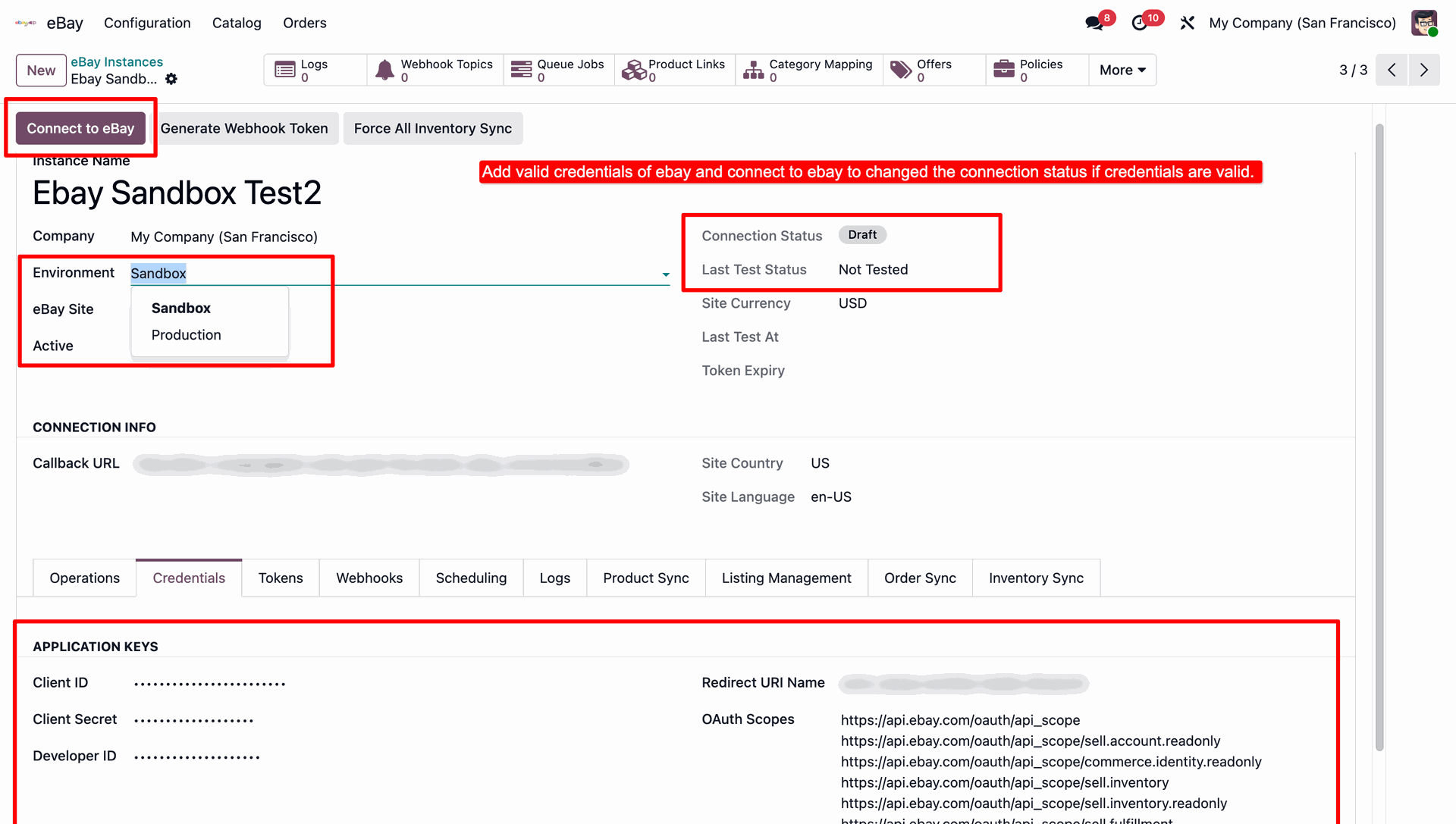Open the Policies briefcase button
1456x824 pixels.
click(1037, 70)
